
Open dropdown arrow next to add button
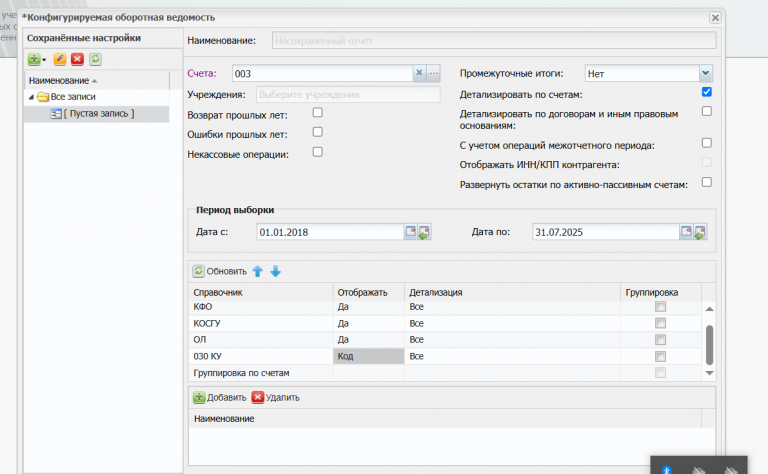coord(44,60)
